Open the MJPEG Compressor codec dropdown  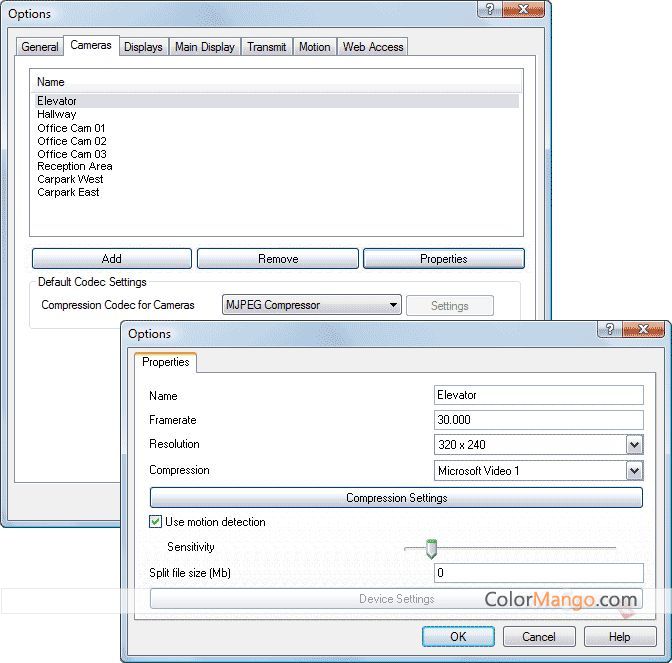point(393,306)
